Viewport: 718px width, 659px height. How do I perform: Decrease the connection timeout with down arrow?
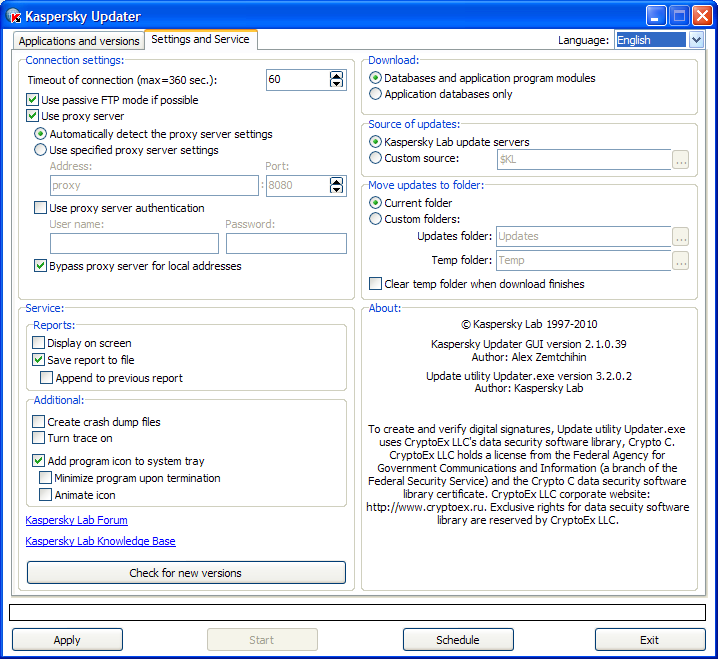pos(337,84)
